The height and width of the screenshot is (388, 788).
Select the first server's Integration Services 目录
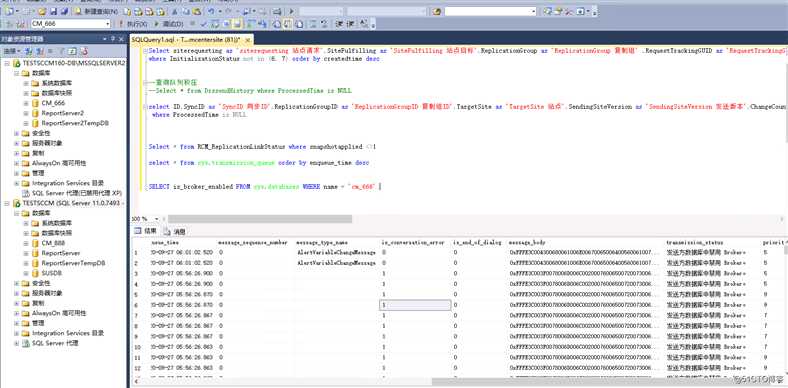tap(68, 183)
